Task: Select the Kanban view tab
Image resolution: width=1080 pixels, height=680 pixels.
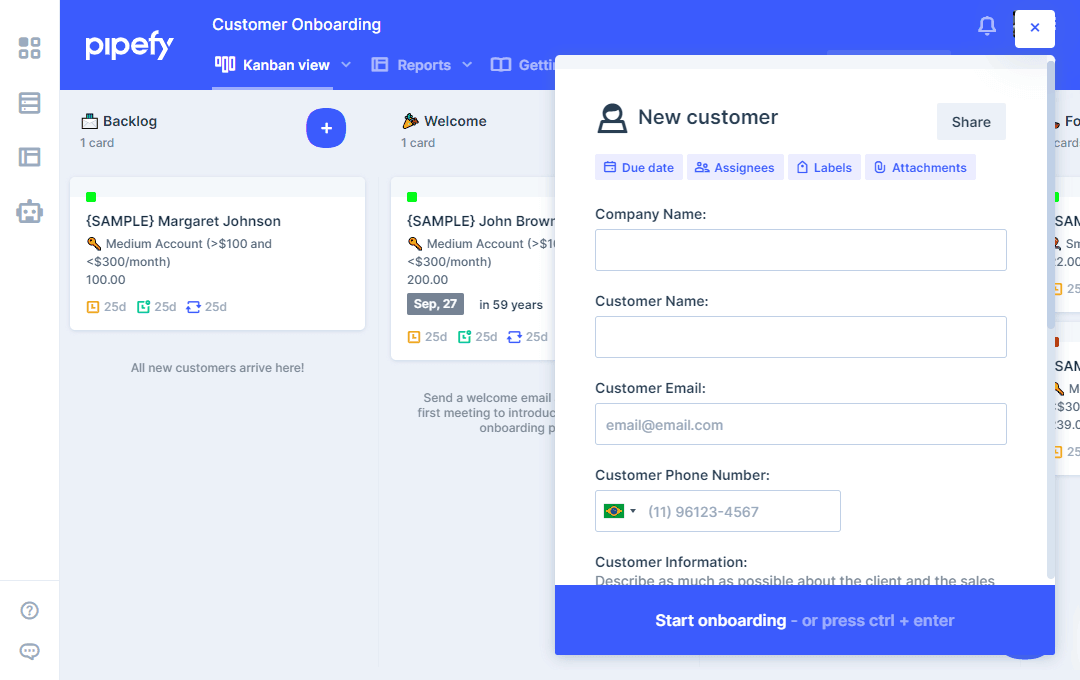Action: tap(273, 65)
